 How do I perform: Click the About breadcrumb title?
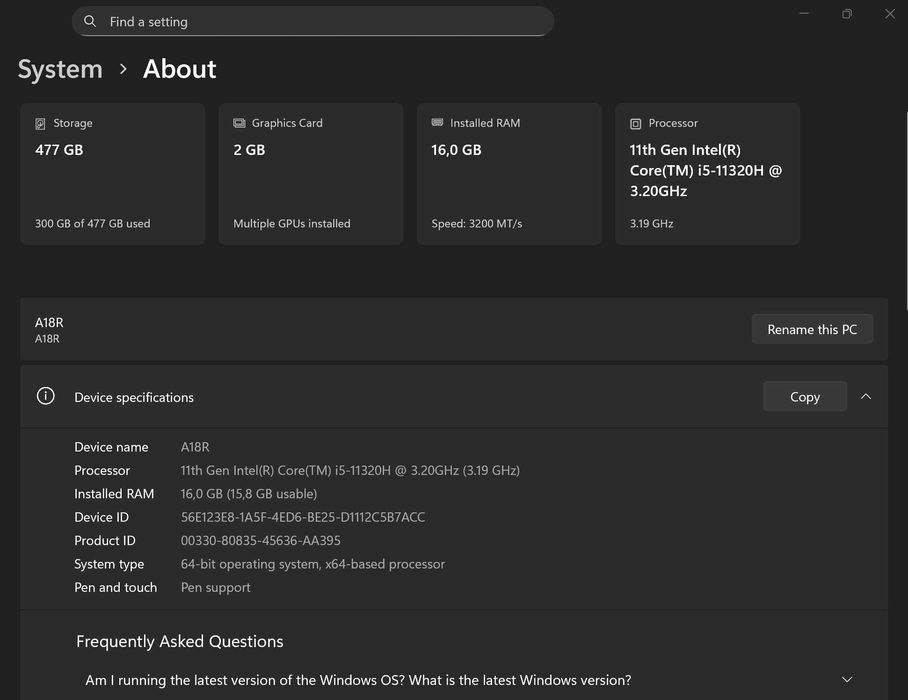click(179, 69)
